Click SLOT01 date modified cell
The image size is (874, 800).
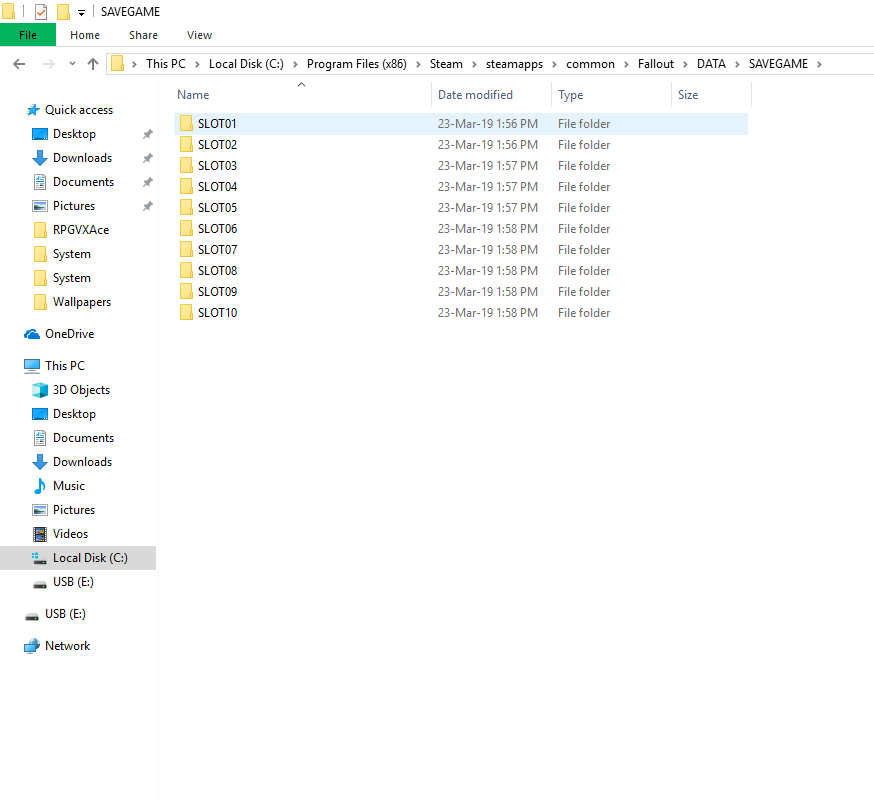pos(487,123)
